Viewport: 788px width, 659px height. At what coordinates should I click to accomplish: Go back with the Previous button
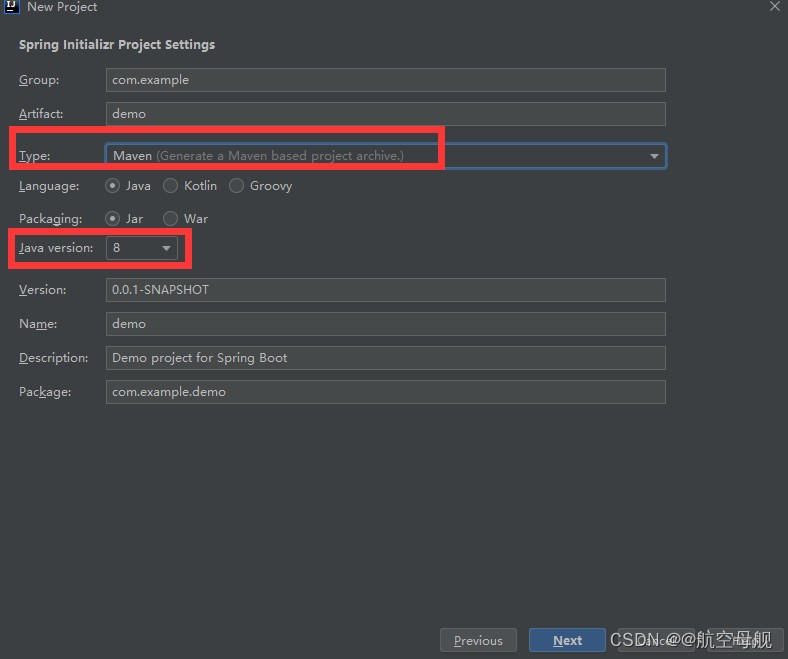point(478,641)
